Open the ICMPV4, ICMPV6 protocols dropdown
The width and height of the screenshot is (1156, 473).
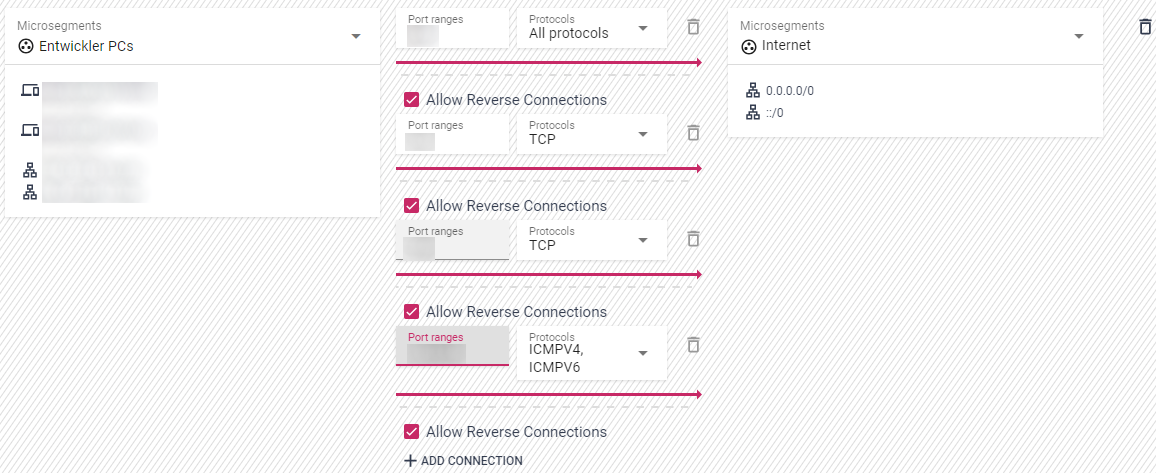(x=643, y=353)
